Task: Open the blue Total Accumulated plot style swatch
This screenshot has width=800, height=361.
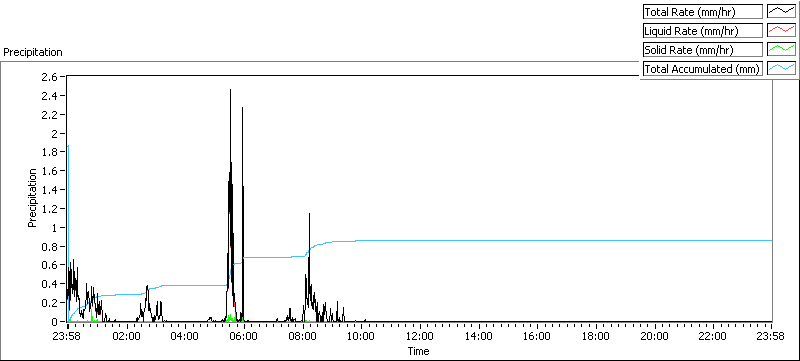Action: (x=782, y=68)
